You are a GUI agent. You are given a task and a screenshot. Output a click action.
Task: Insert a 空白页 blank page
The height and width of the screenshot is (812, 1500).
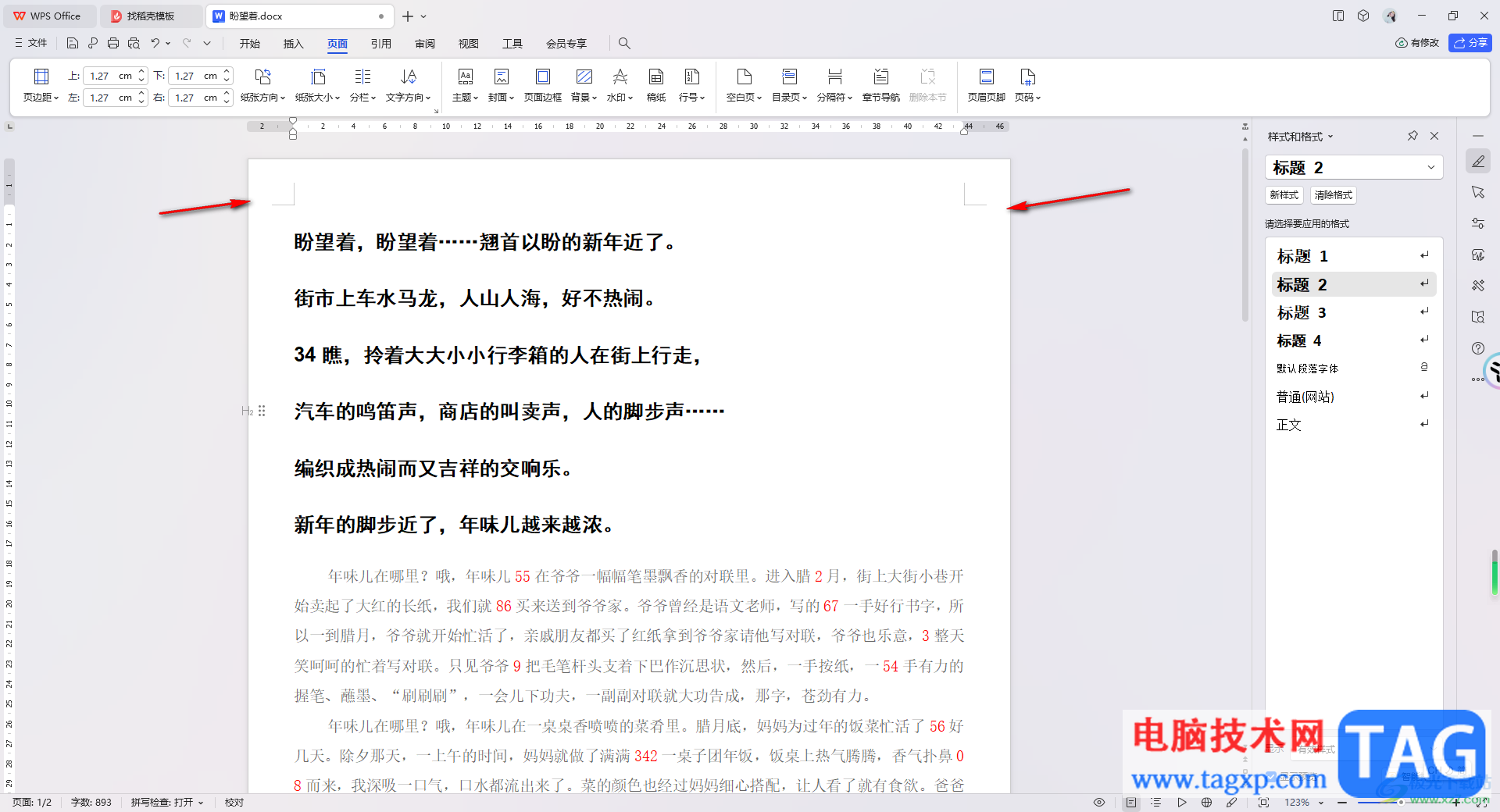pos(744,85)
